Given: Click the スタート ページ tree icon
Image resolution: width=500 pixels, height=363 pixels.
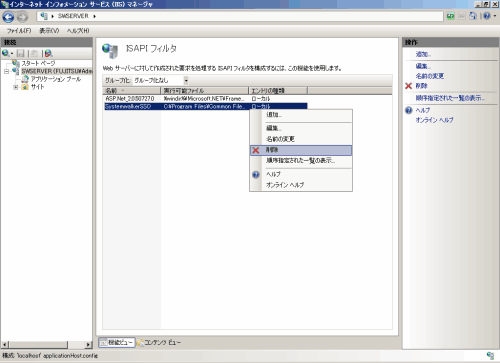Looking at the screenshot, I should (16, 63).
